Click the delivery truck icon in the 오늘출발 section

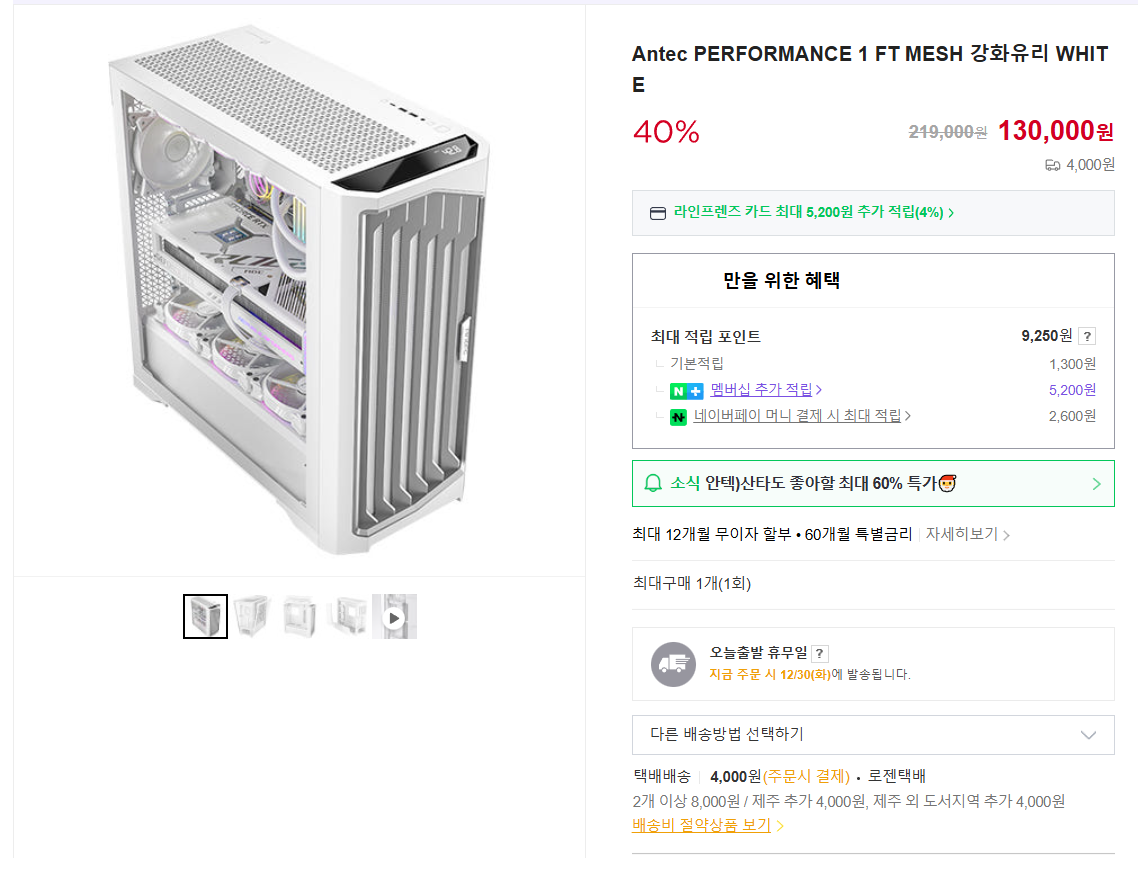click(x=672, y=664)
